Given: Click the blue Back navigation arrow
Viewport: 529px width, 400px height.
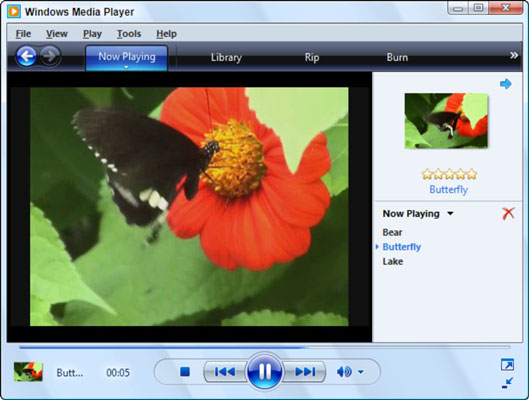Looking at the screenshot, I should click(26, 56).
